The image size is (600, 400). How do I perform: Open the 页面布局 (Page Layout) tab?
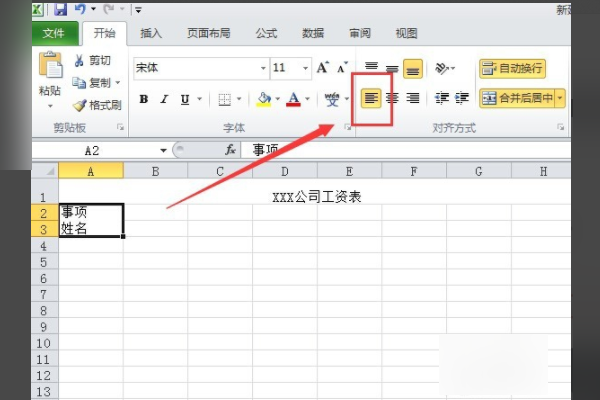(x=209, y=33)
